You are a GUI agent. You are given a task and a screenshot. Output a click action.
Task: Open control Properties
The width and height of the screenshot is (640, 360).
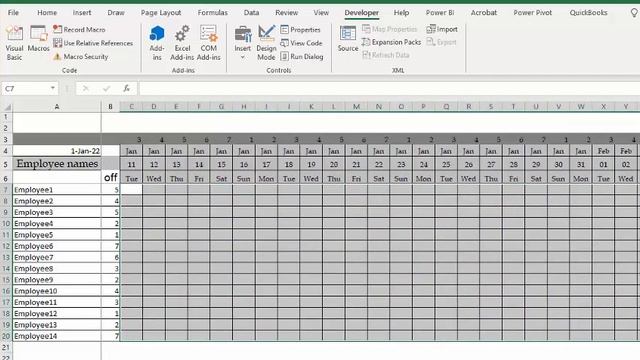pyautogui.click(x=300, y=29)
